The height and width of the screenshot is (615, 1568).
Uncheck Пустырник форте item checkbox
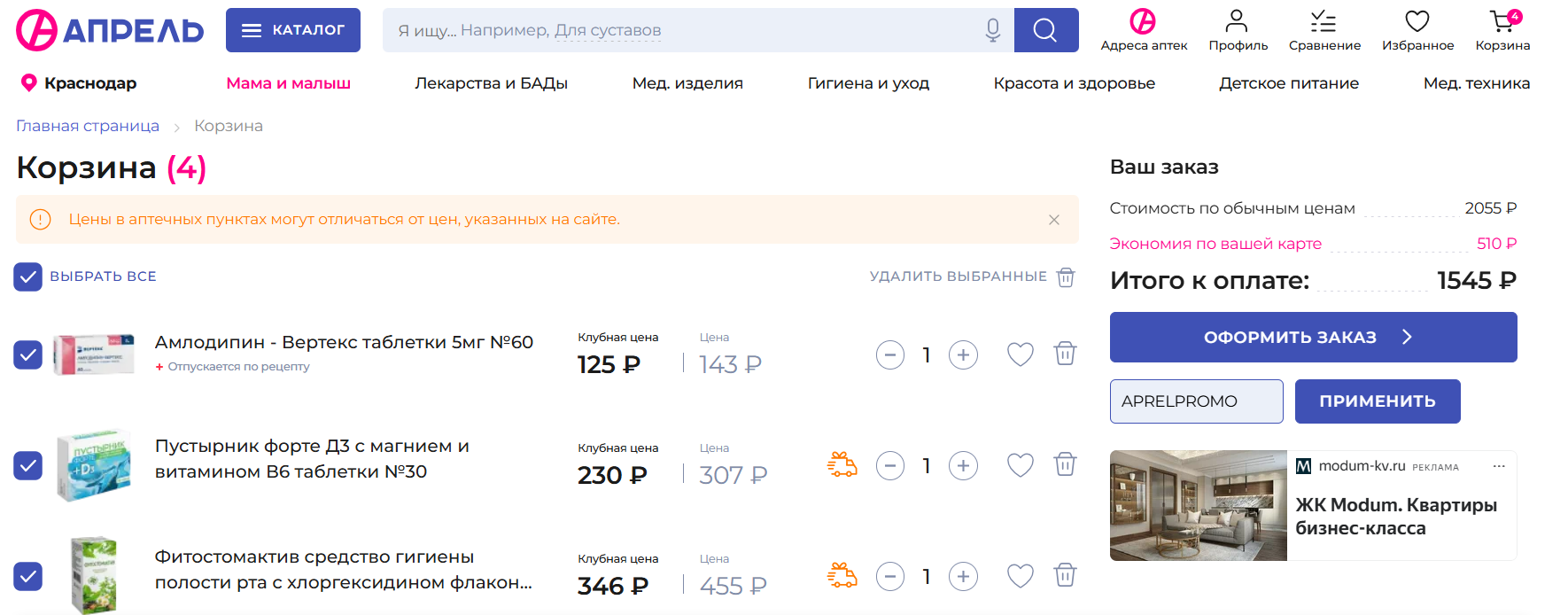tap(27, 465)
